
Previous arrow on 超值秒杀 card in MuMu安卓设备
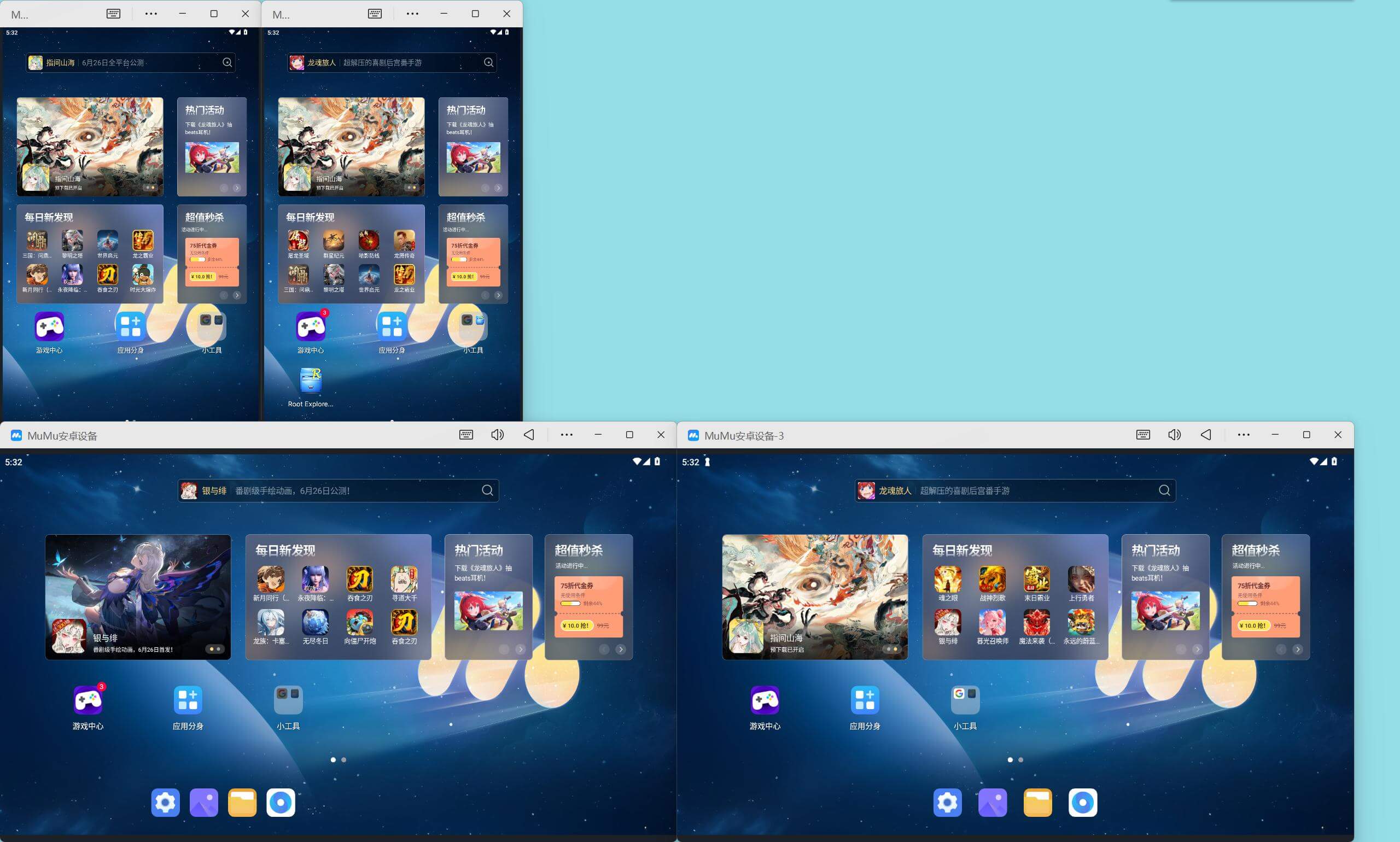(604, 649)
